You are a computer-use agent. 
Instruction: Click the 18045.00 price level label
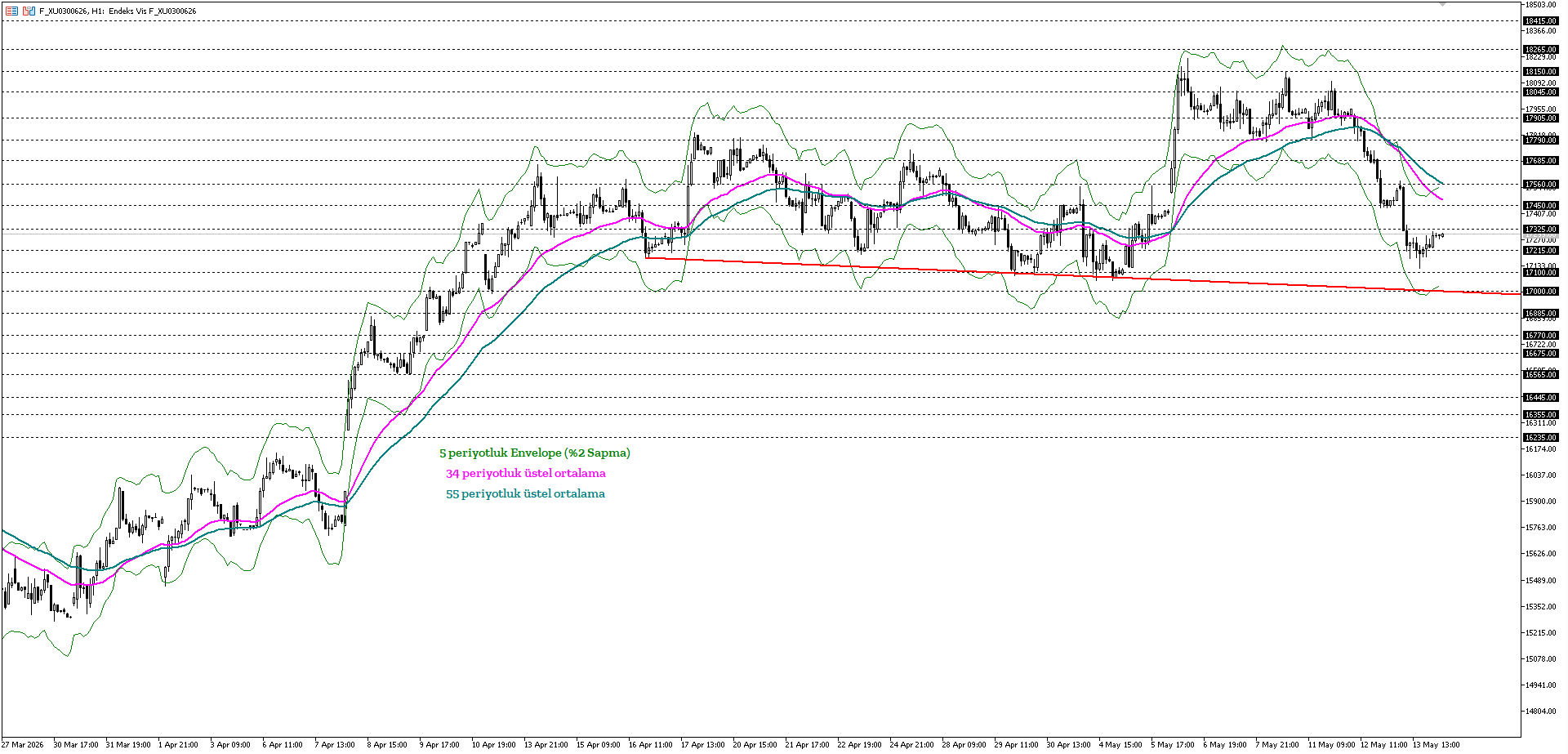(x=1540, y=92)
